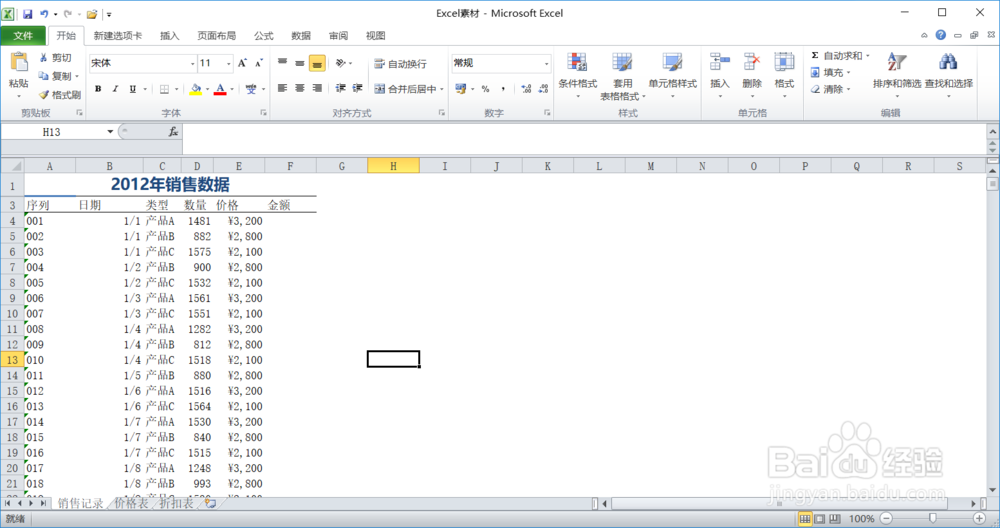Click the Borders icon

click(x=164, y=89)
